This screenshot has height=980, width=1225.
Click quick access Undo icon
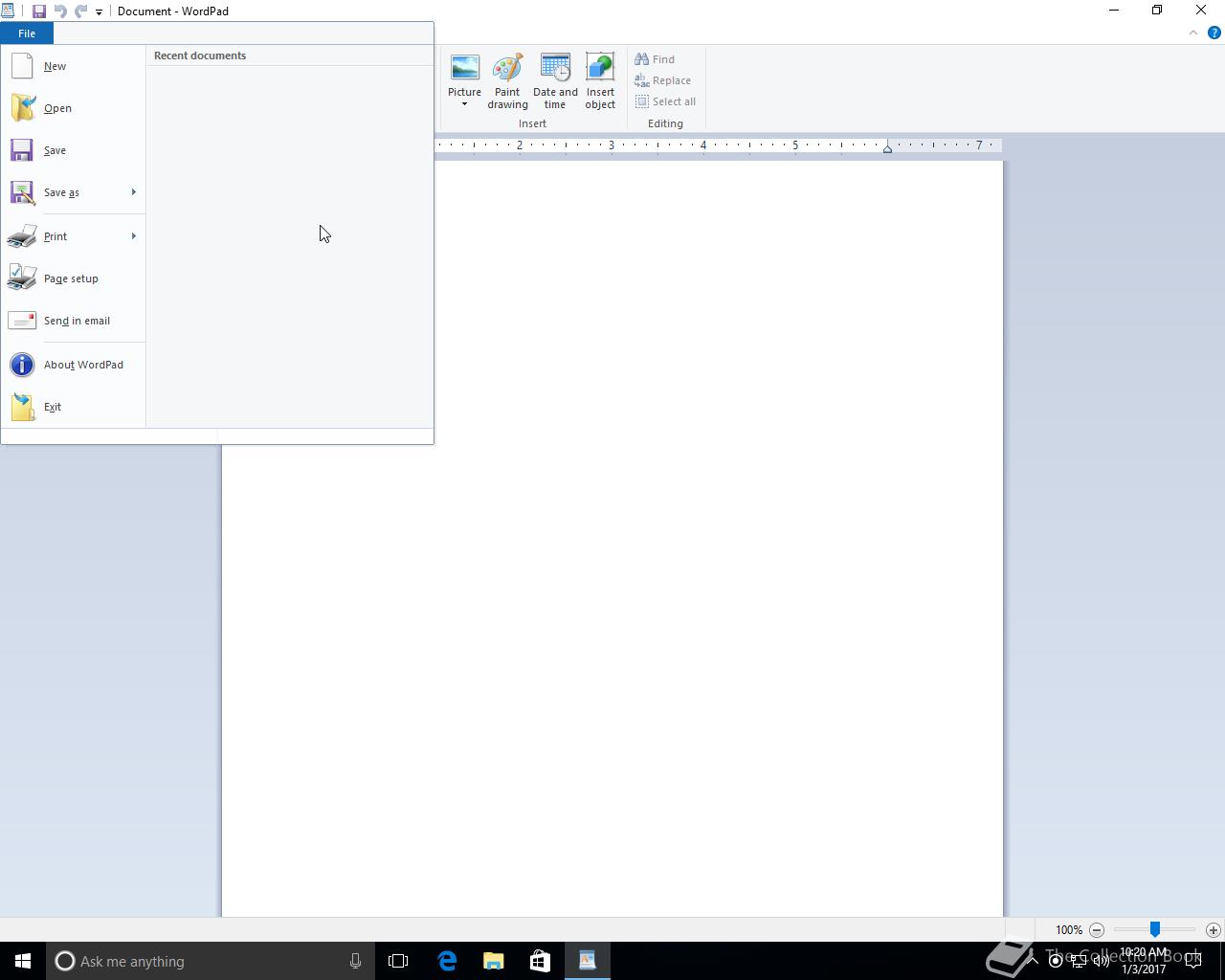point(60,11)
